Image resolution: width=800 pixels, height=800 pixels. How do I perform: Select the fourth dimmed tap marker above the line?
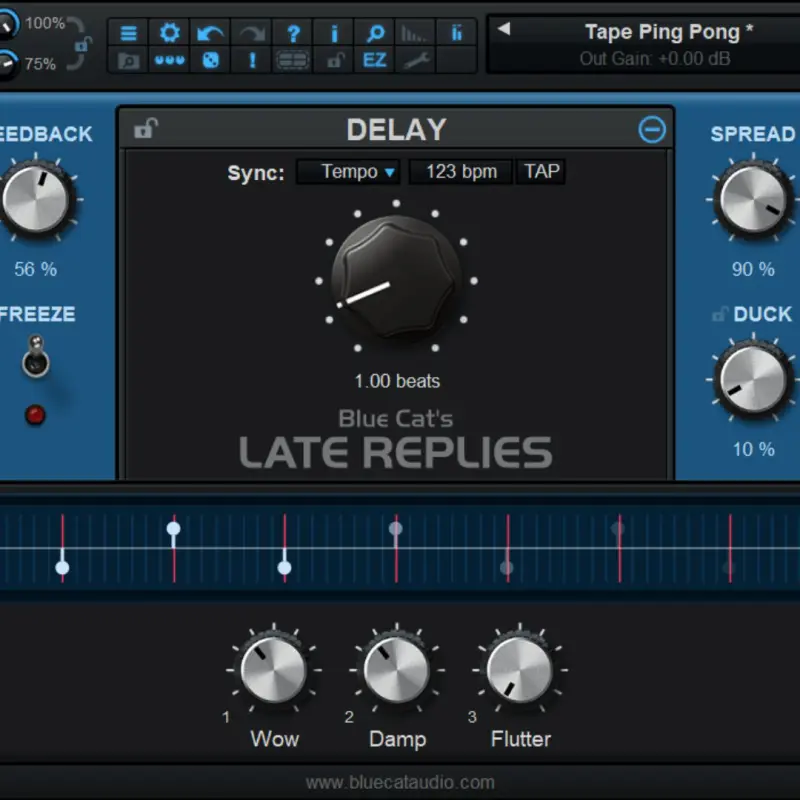395,529
